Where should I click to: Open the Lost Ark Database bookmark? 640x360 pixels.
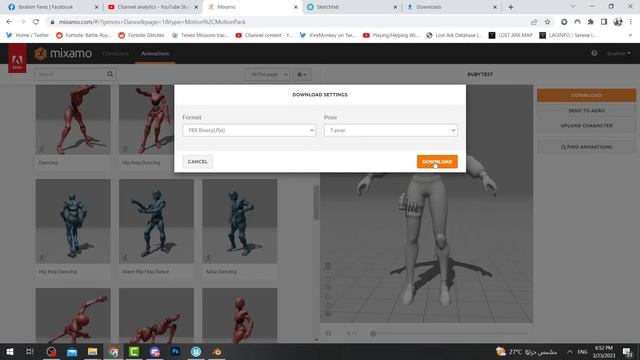(454, 36)
